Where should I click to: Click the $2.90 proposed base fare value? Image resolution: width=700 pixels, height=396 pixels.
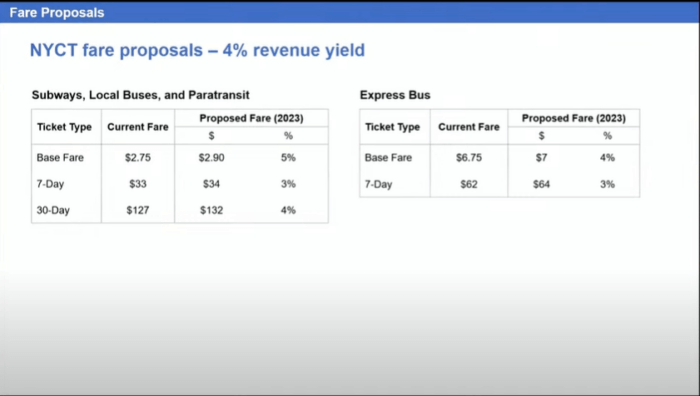tap(212, 158)
